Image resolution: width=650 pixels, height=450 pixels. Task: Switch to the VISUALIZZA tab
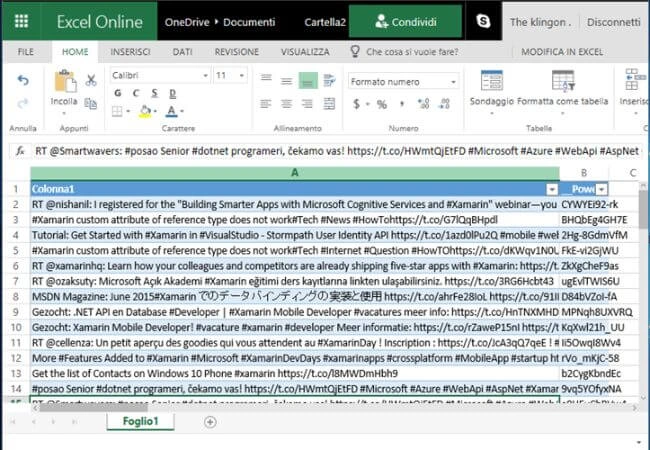point(305,52)
